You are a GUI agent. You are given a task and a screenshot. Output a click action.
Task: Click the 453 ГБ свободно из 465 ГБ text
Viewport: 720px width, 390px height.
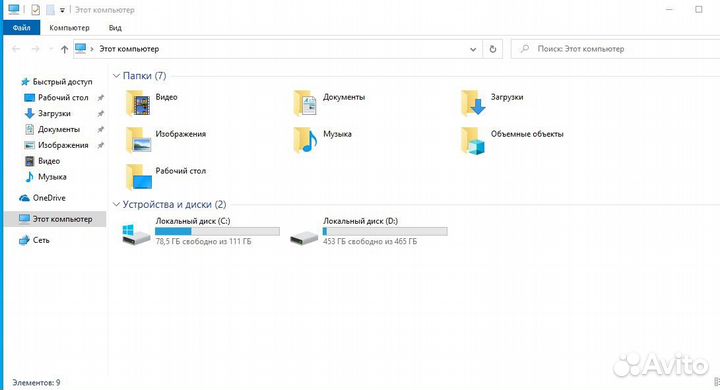370,241
